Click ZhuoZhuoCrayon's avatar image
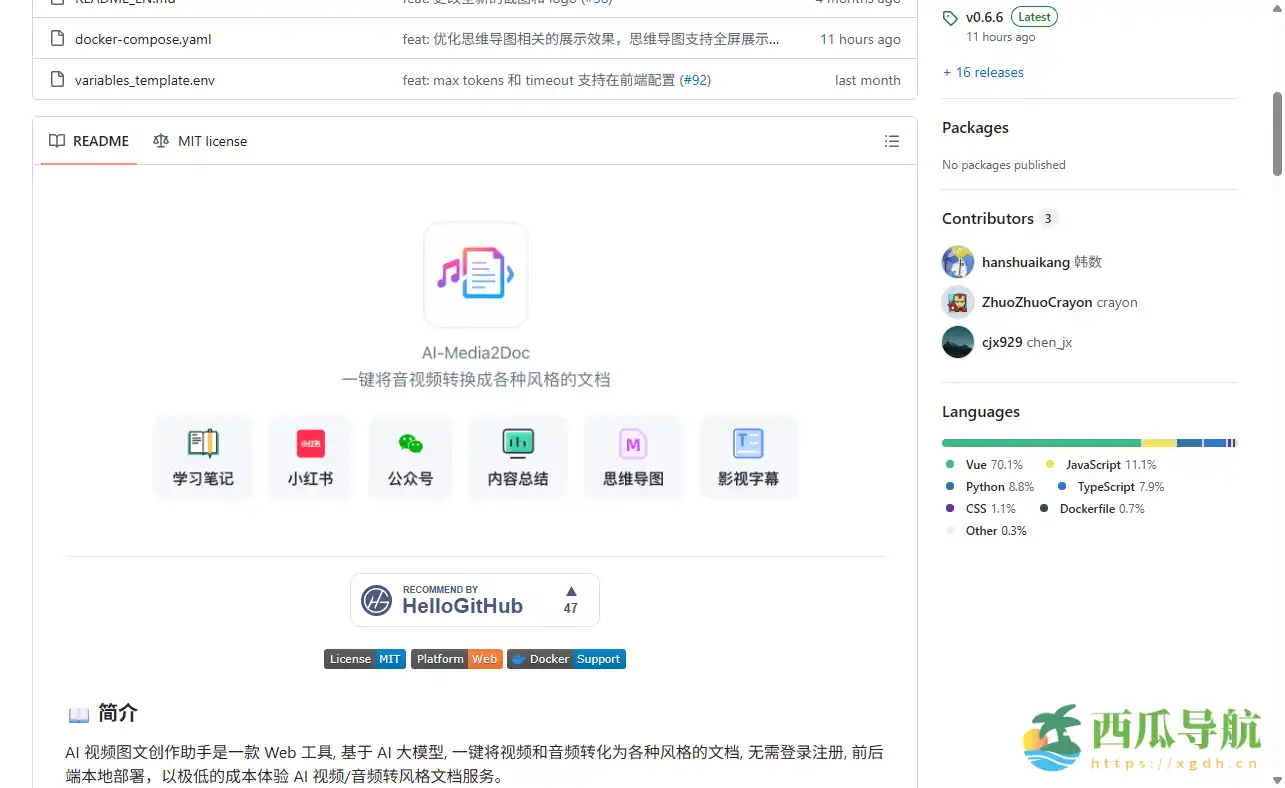Screen dimensions: 1285x788 point(958,302)
